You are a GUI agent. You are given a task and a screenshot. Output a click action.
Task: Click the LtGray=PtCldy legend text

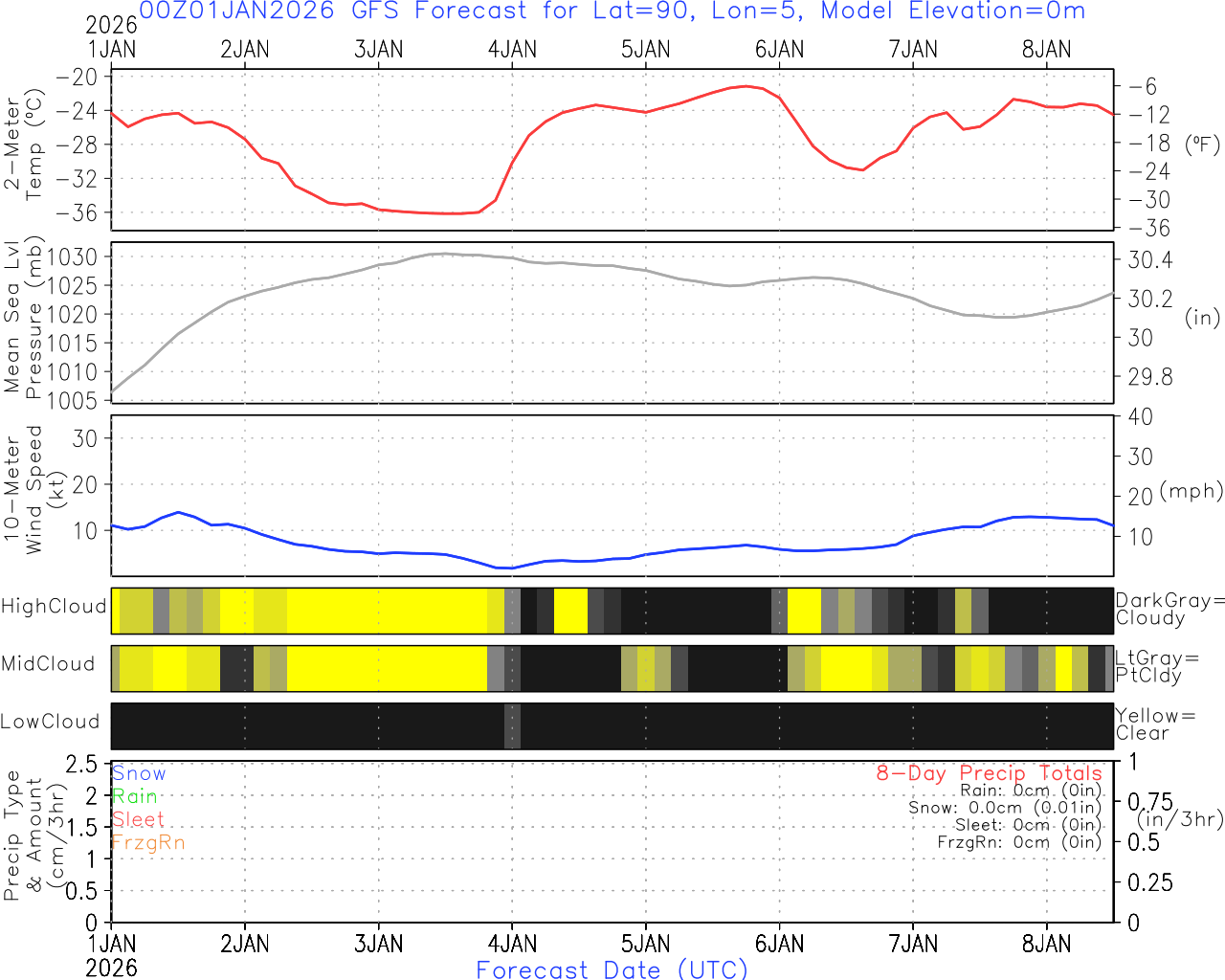[x=1156, y=666]
